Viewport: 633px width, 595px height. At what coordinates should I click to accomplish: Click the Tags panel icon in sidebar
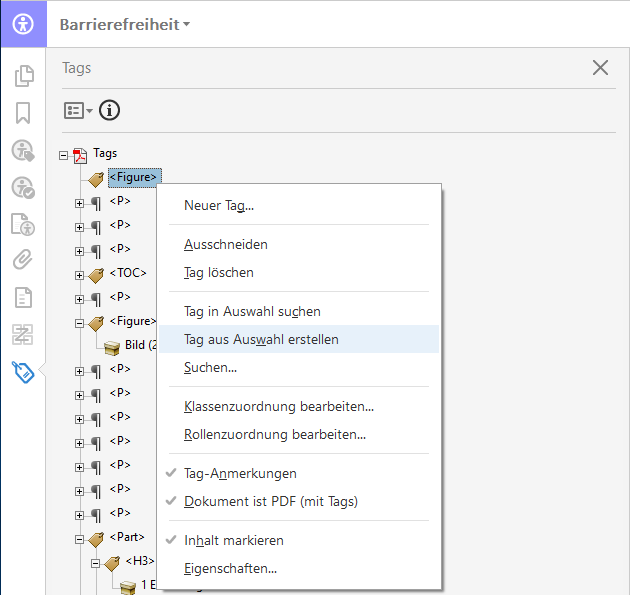pyautogui.click(x=23, y=372)
